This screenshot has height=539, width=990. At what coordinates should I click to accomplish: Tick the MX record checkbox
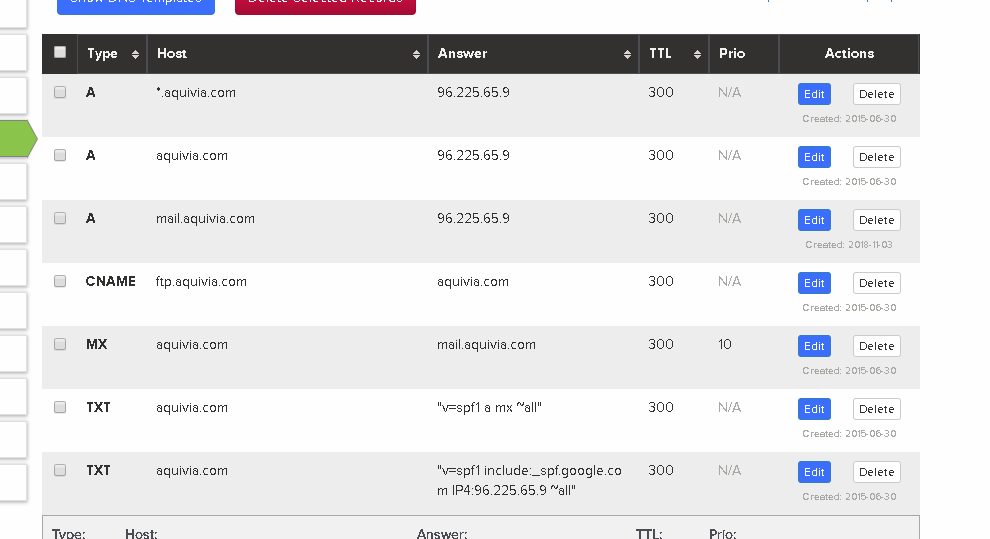pos(60,344)
